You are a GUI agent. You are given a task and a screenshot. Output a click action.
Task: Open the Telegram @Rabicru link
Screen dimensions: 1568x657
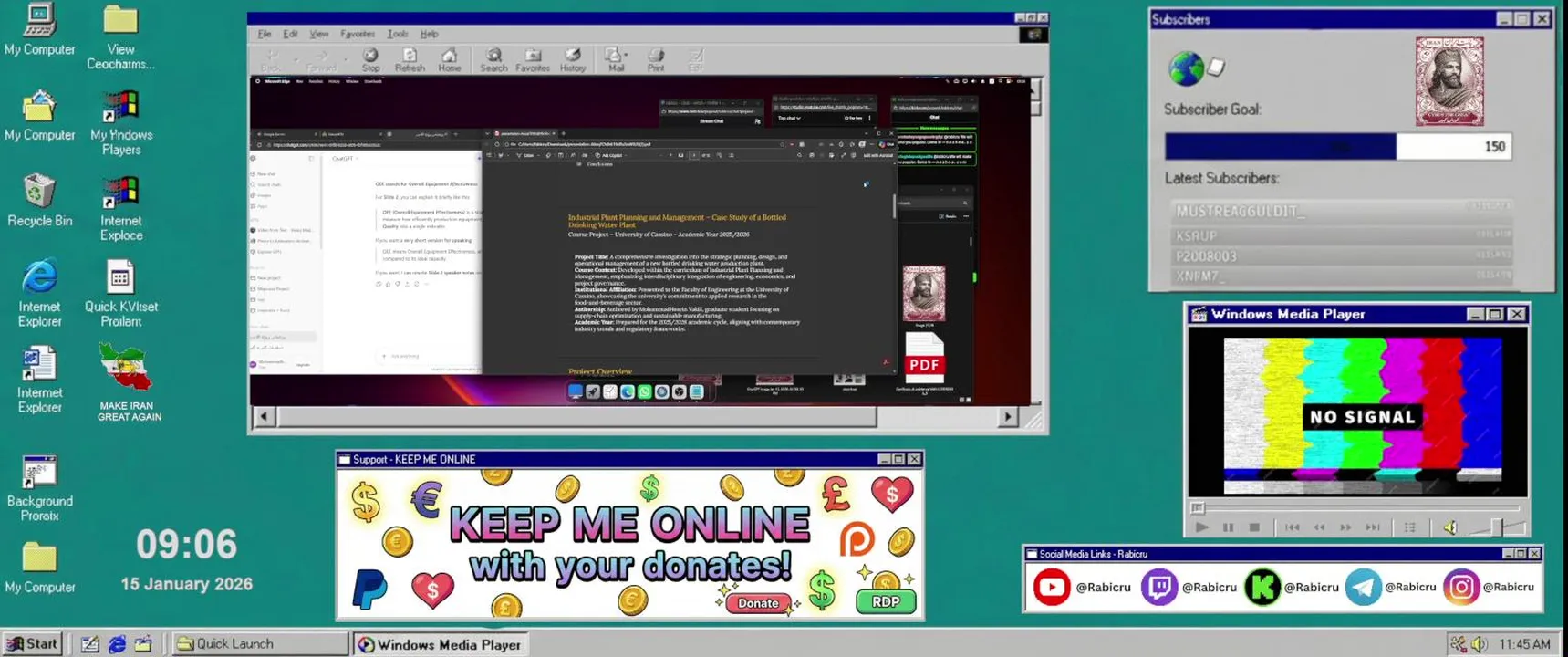pyautogui.click(x=1391, y=587)
